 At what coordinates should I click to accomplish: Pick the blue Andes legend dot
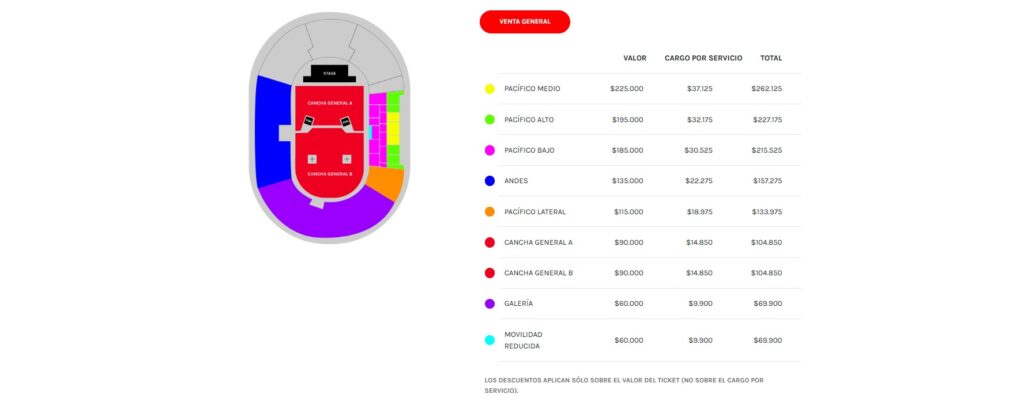(489, 181)
